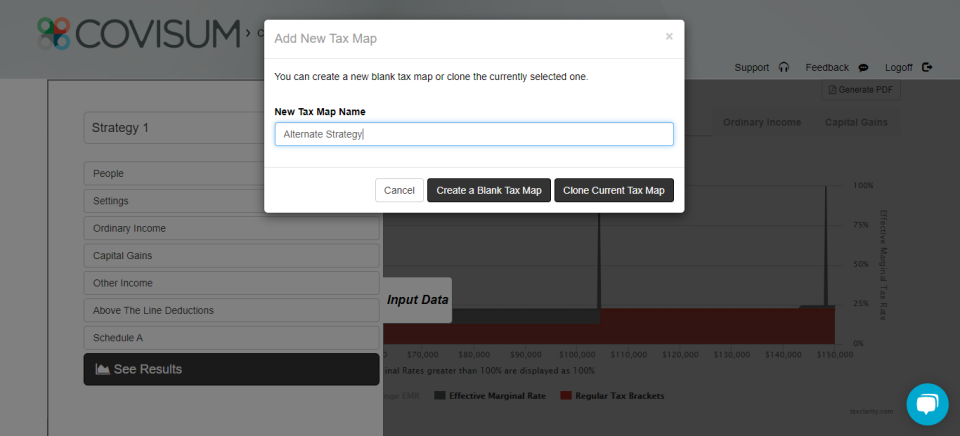Close the Add New Tax Map dialog
This screenshot has width=960, height=436.
[x=669, y=36]
